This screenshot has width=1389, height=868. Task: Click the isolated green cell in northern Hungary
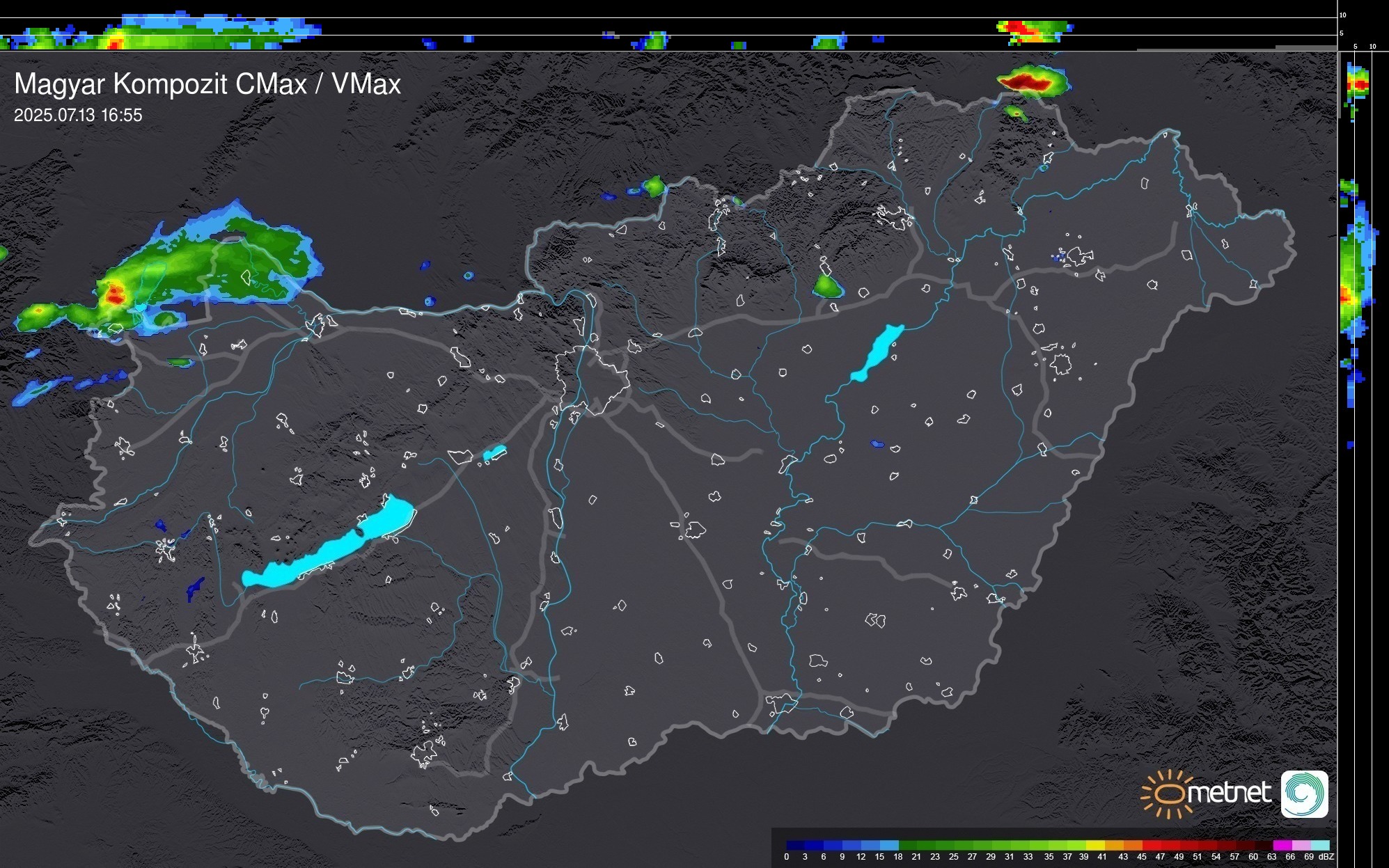click(x=827, y=285)
